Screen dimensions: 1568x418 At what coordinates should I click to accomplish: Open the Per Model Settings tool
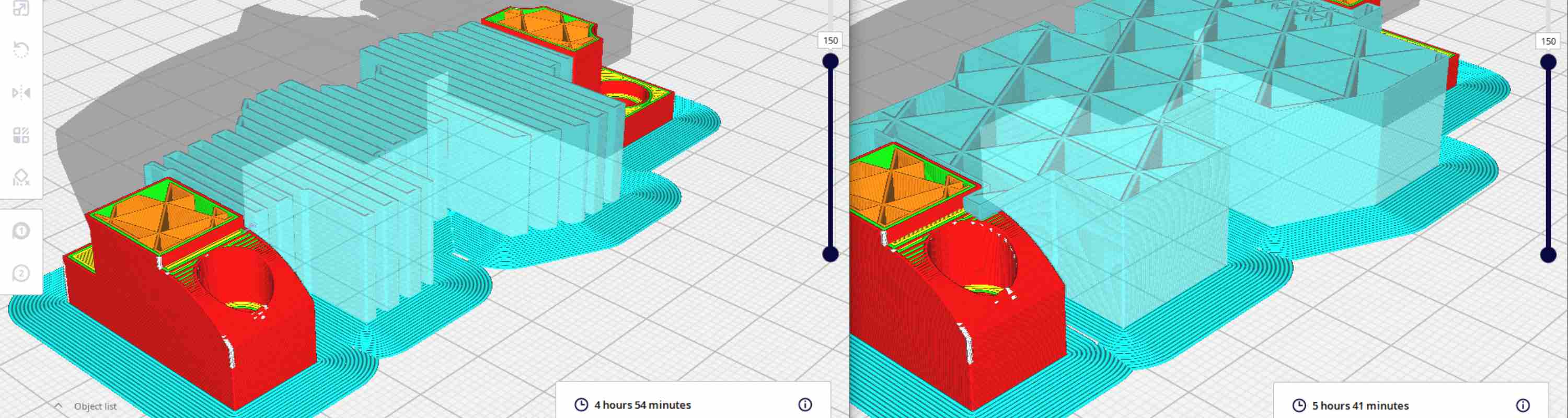pyautogui.click(x=21, y=135)
